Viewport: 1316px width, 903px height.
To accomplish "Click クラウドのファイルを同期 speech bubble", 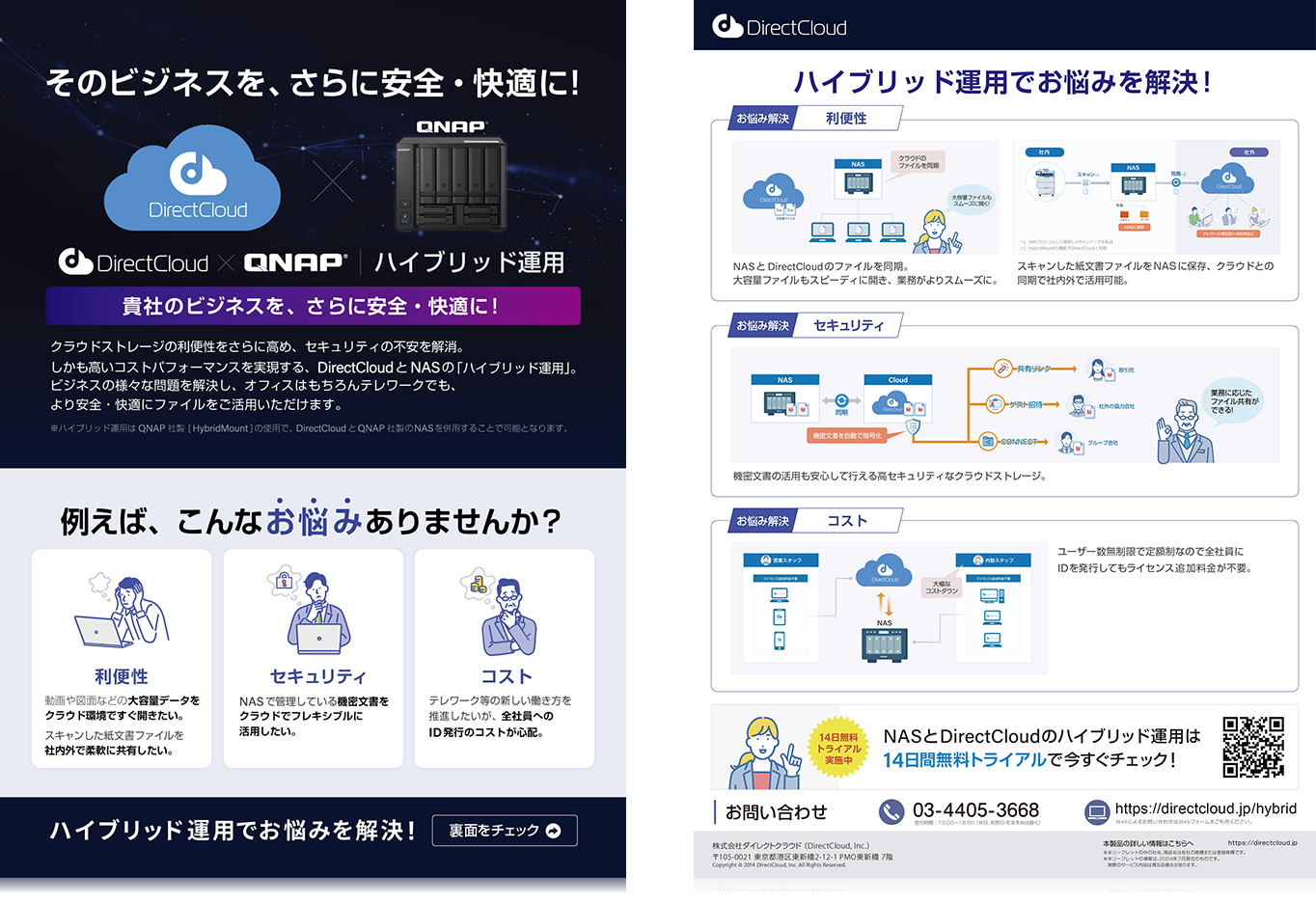I will pyautogui.click(x=917, y=162).
